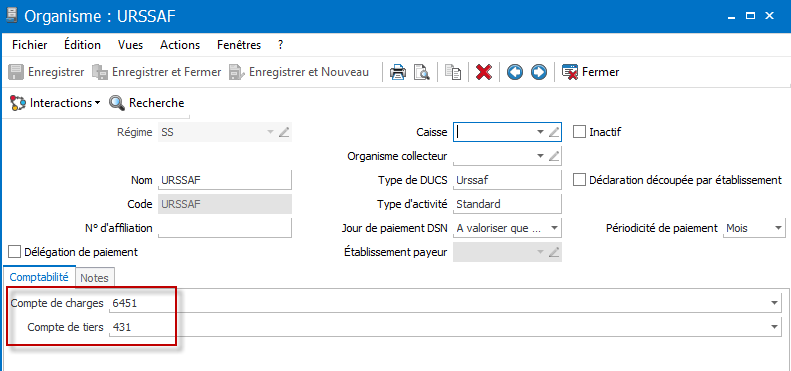
Task: Go to next record with right arrow
Action: click(x=539, y=72)
